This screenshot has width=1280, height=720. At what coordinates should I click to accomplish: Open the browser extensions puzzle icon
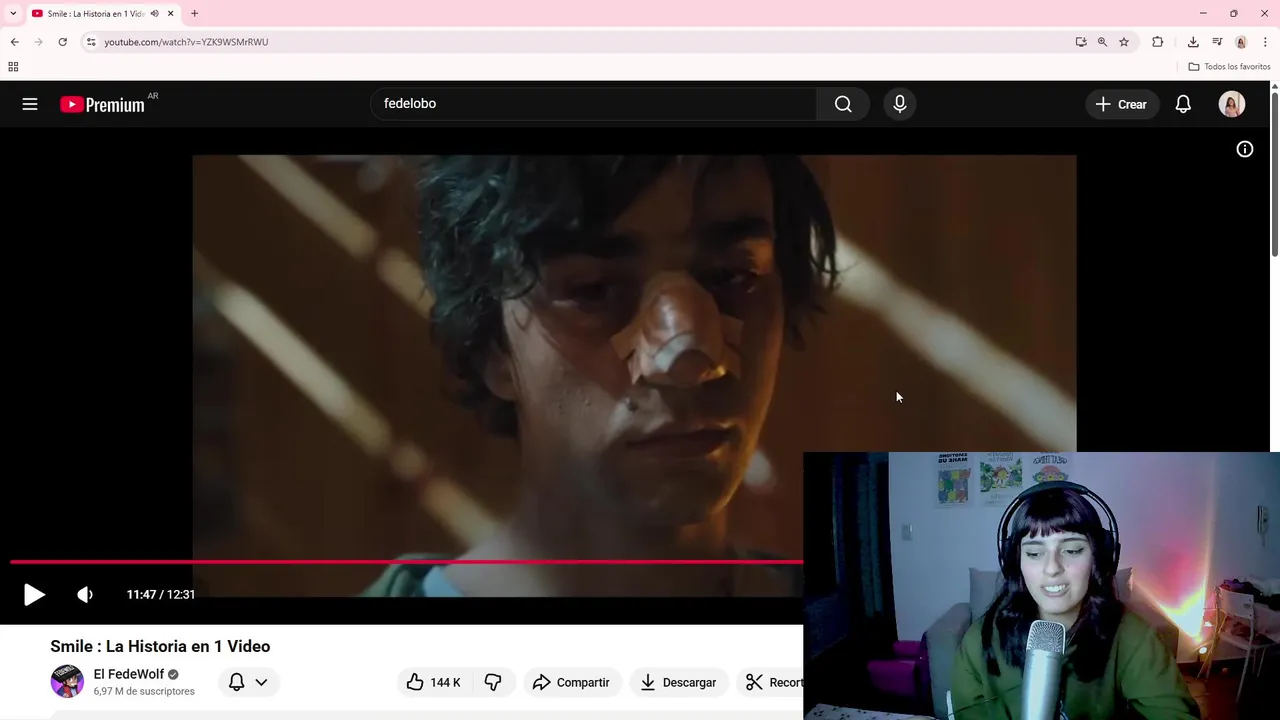1157,42
